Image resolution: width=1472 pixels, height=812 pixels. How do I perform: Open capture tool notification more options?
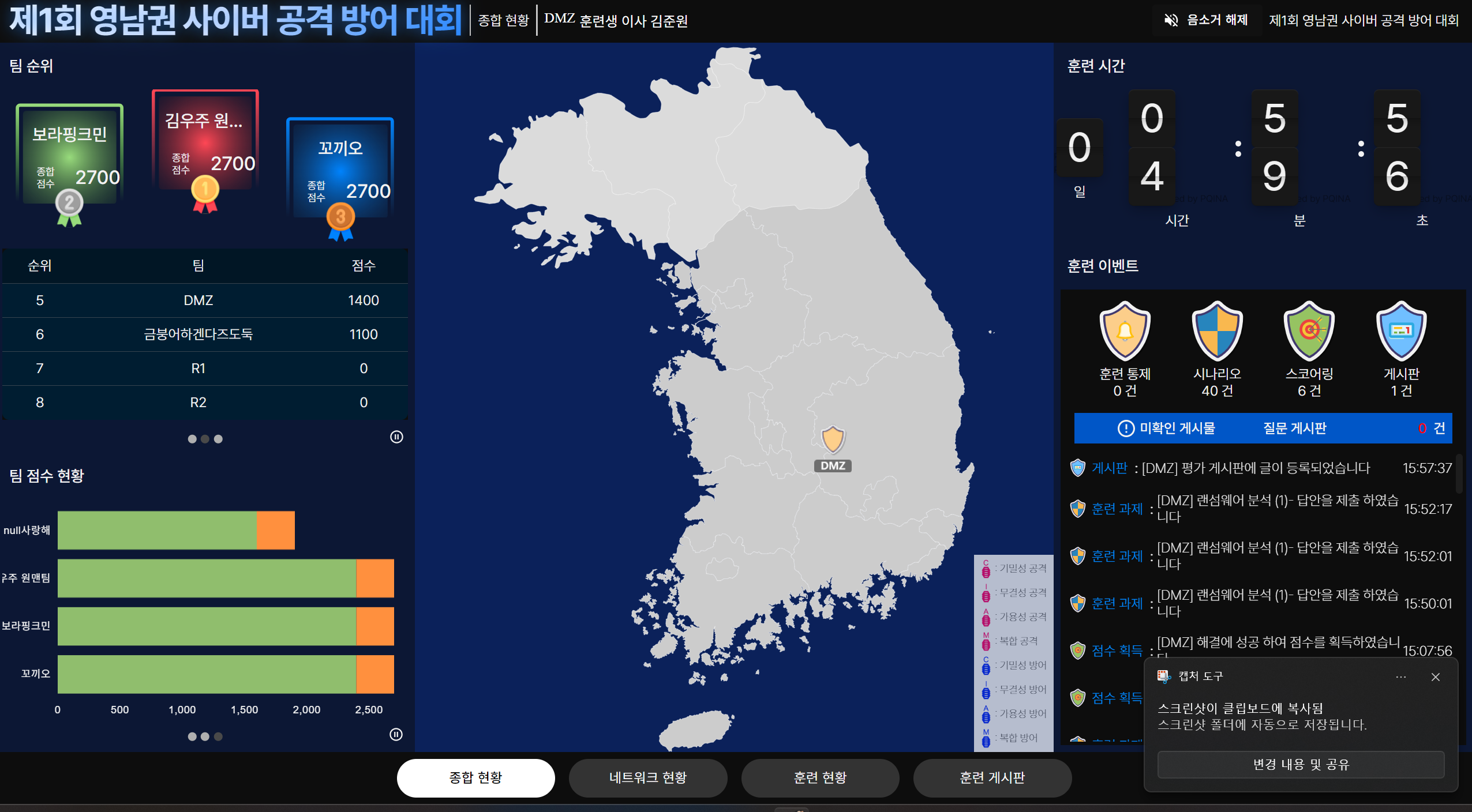tap(1400, 677)
